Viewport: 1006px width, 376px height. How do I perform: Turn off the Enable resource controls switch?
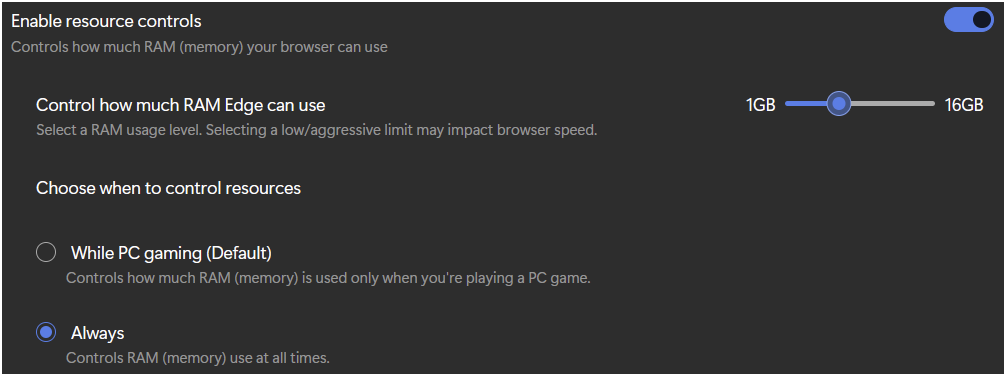[x=968, y=20]
